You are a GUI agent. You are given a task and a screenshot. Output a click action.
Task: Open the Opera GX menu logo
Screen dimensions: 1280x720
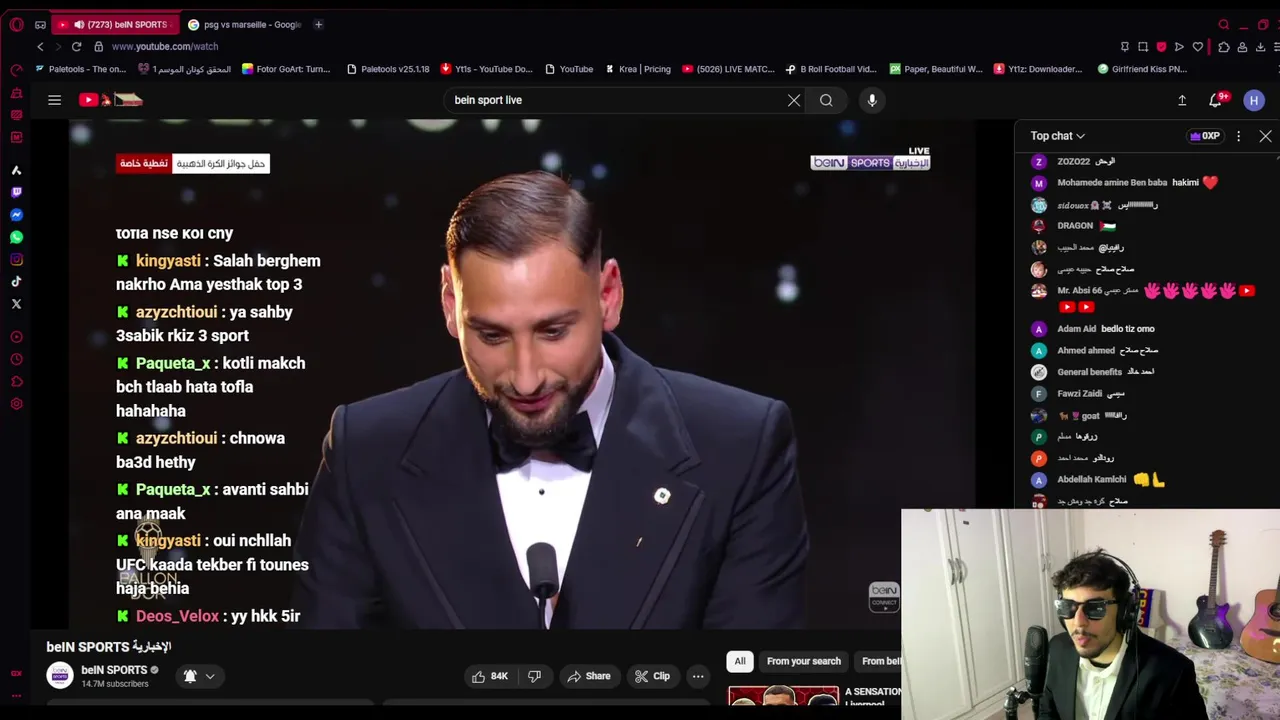click(x=16, y=24)
